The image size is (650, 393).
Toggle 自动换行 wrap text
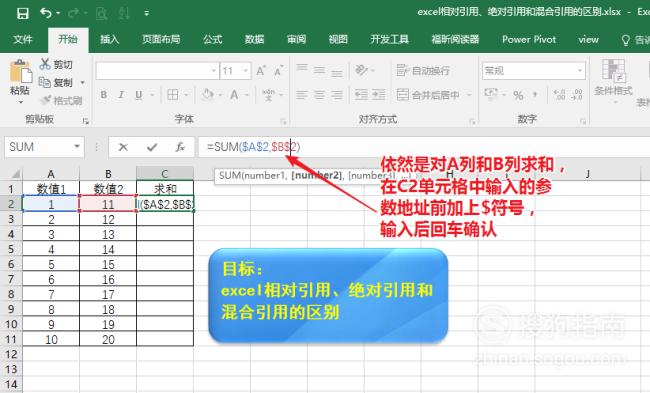pos(423,70)
